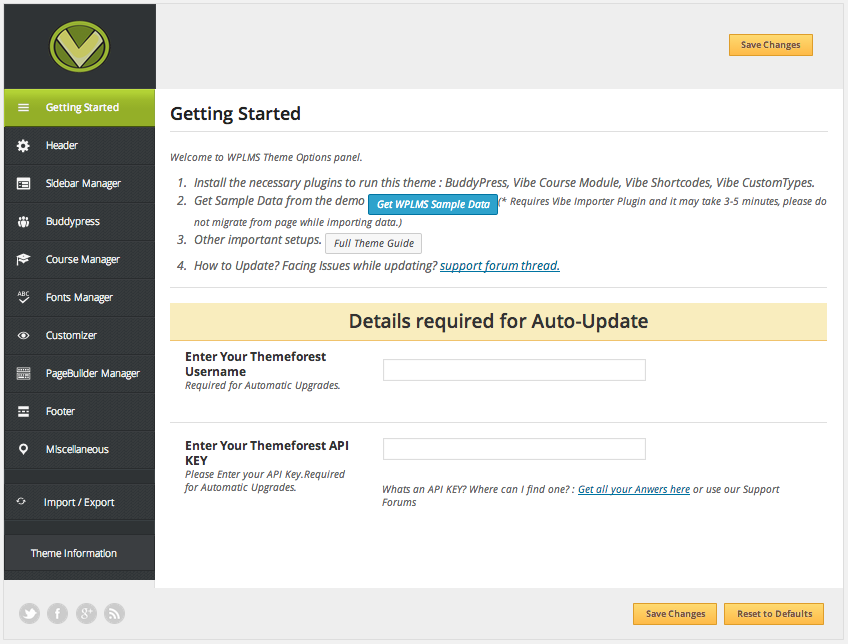Screen dimensions: 848x644
Task: Go to Sidebar Manager
Action: coord(80,184)
